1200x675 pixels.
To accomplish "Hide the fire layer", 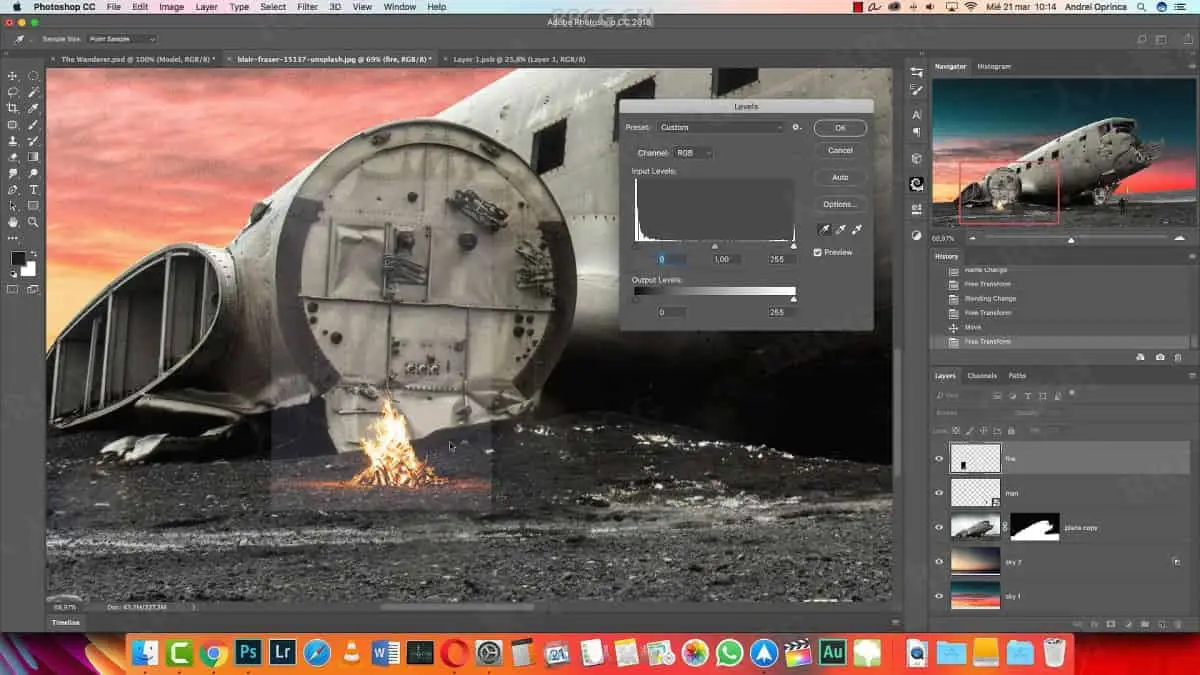I will pyautogui.click(x=938, y=459).
